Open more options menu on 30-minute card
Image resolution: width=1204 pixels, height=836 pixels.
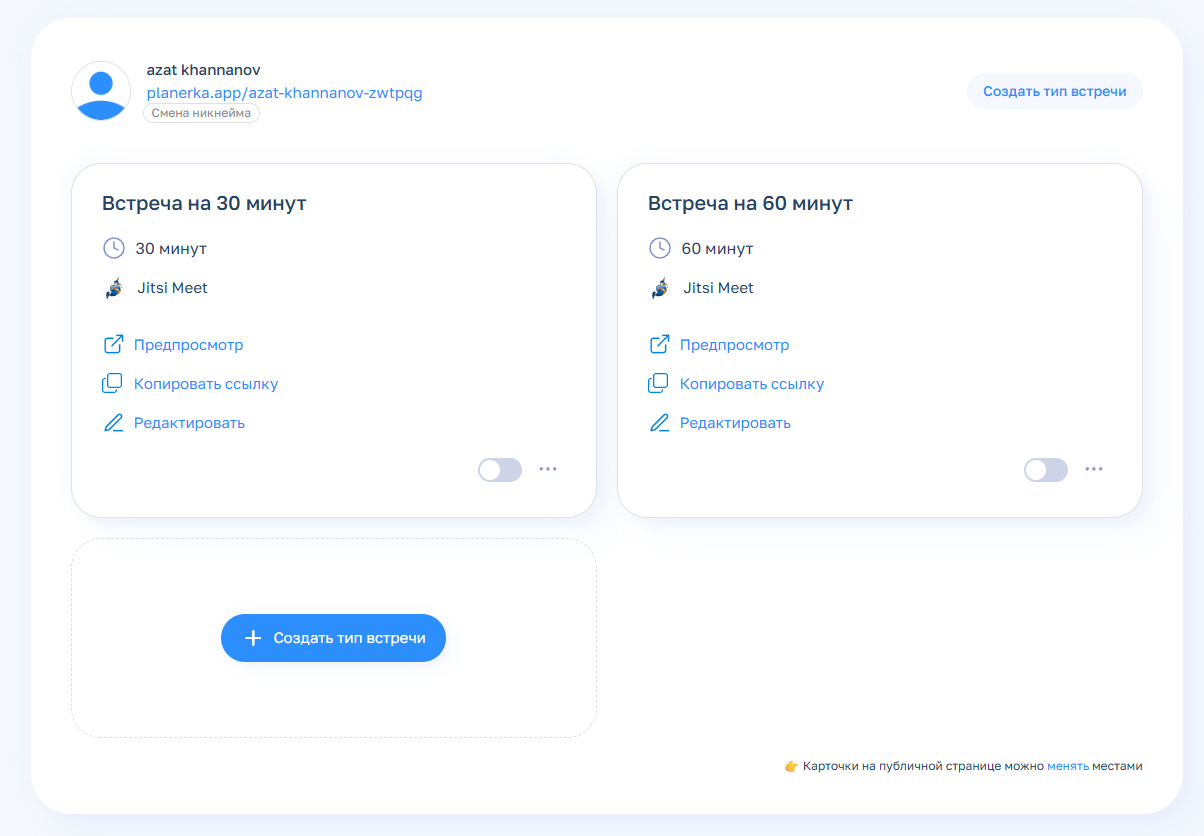(x=548, y=469)
